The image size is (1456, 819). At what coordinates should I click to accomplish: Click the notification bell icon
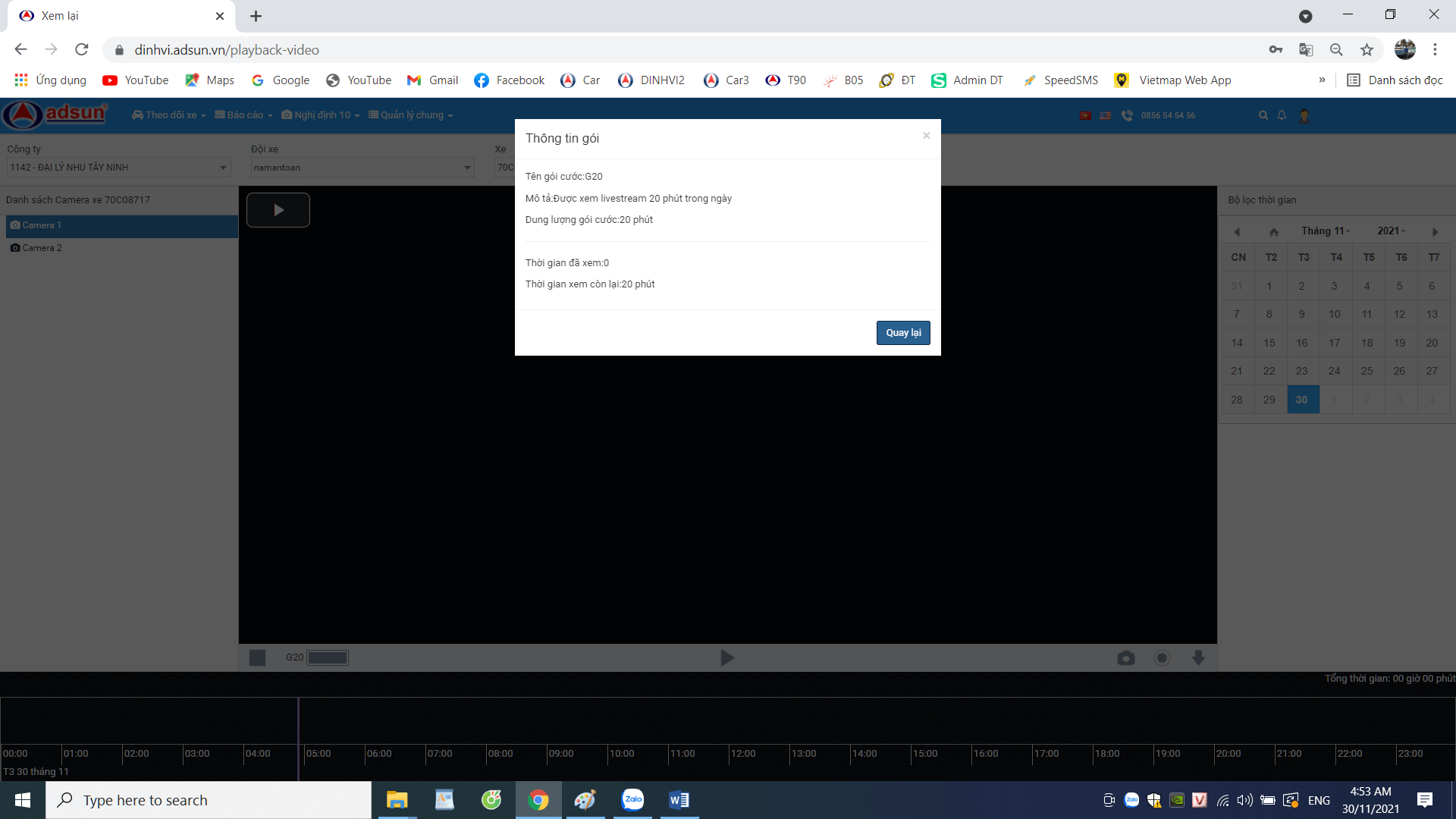point(1282,115)
